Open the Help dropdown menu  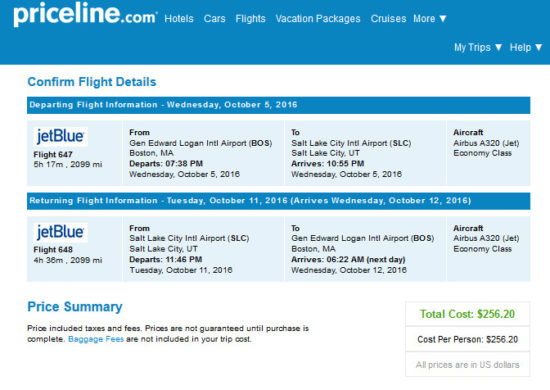[526, 47]
